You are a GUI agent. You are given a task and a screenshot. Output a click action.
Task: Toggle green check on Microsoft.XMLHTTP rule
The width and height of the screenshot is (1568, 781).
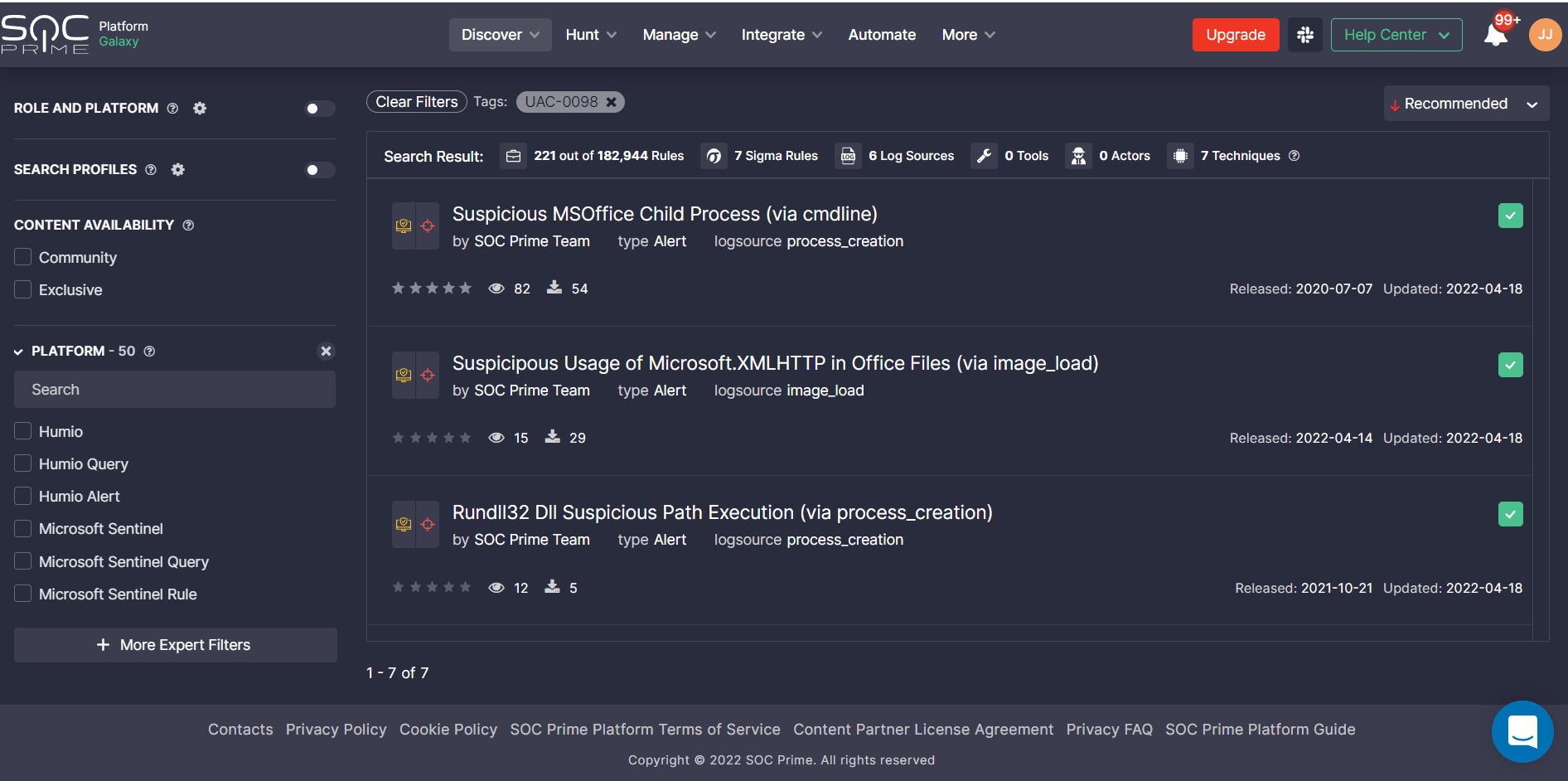pos(1510,365)
